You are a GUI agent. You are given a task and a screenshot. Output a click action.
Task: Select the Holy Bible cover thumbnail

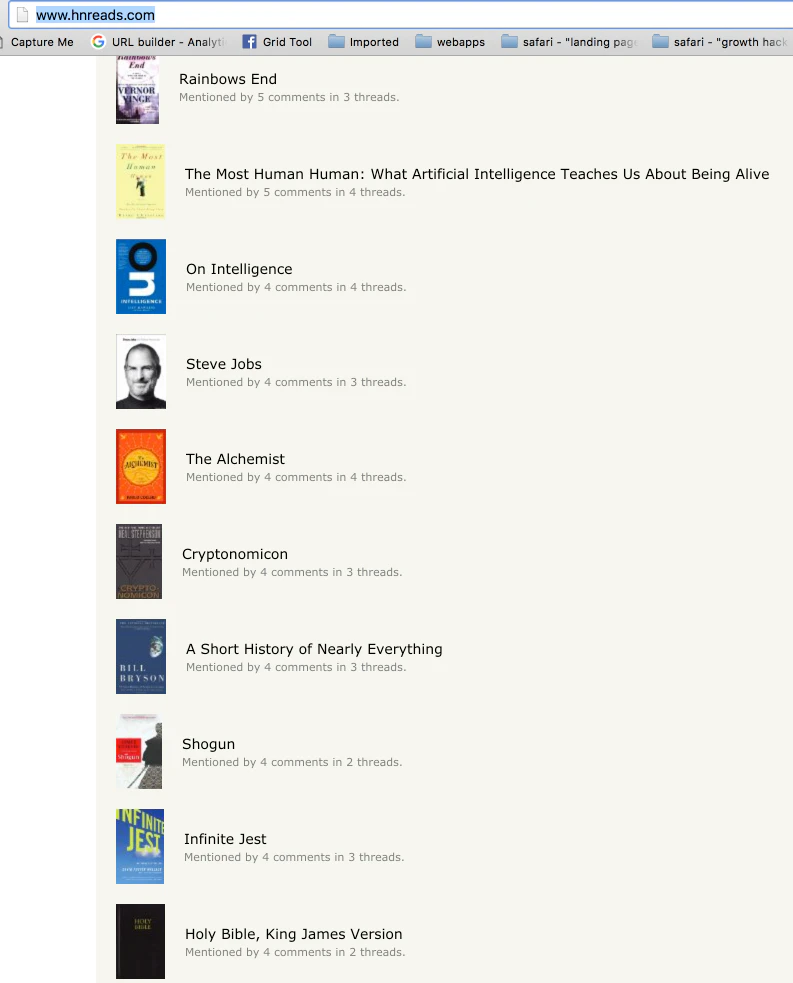coord(140,941)
